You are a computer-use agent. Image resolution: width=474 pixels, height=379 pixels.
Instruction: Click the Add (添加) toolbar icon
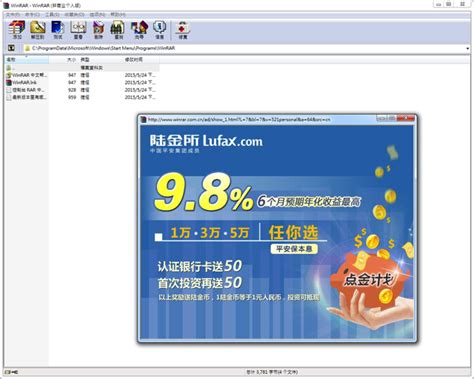pyautogui.click(x=17, y=30)
